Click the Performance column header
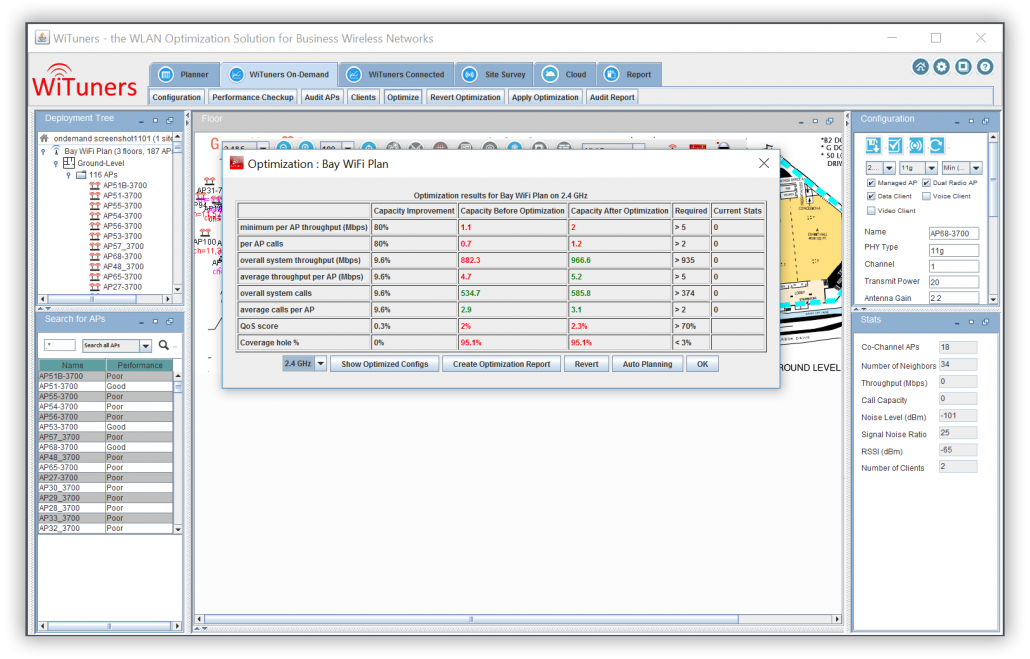The image size is (1030, 659). (139, 365)
